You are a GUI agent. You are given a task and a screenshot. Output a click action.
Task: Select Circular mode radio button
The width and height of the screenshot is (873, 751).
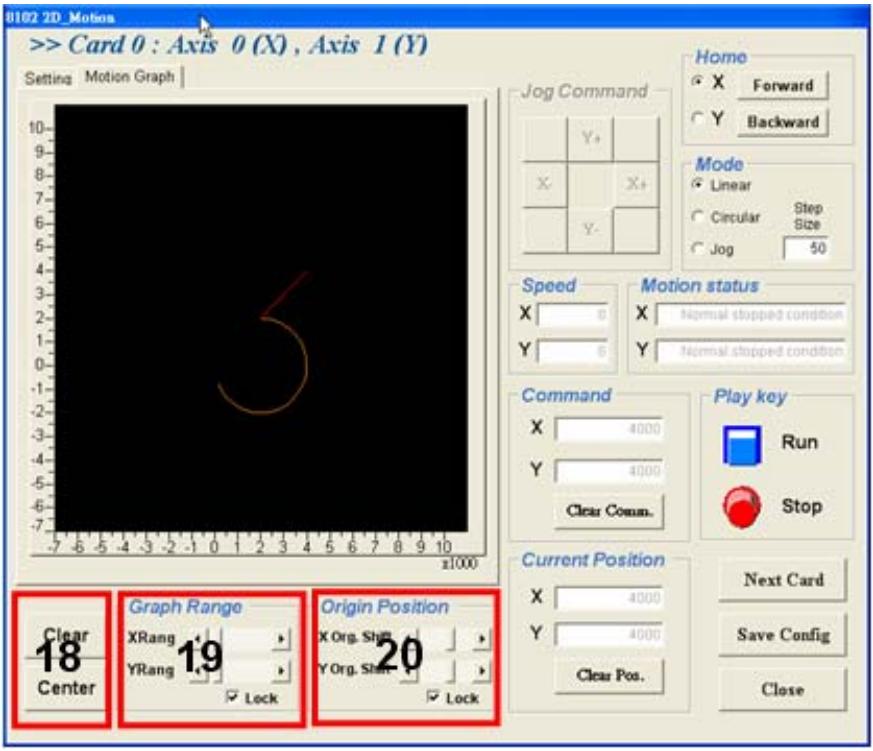(x=697, y=216)
